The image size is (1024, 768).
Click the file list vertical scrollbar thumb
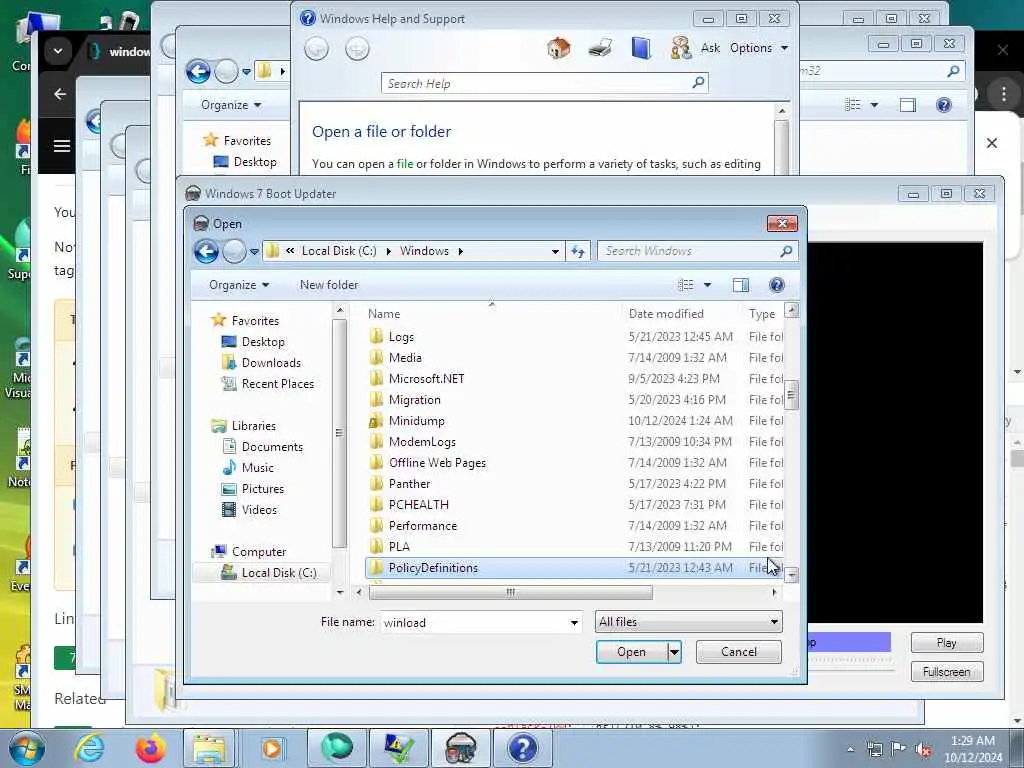point(791,394)
